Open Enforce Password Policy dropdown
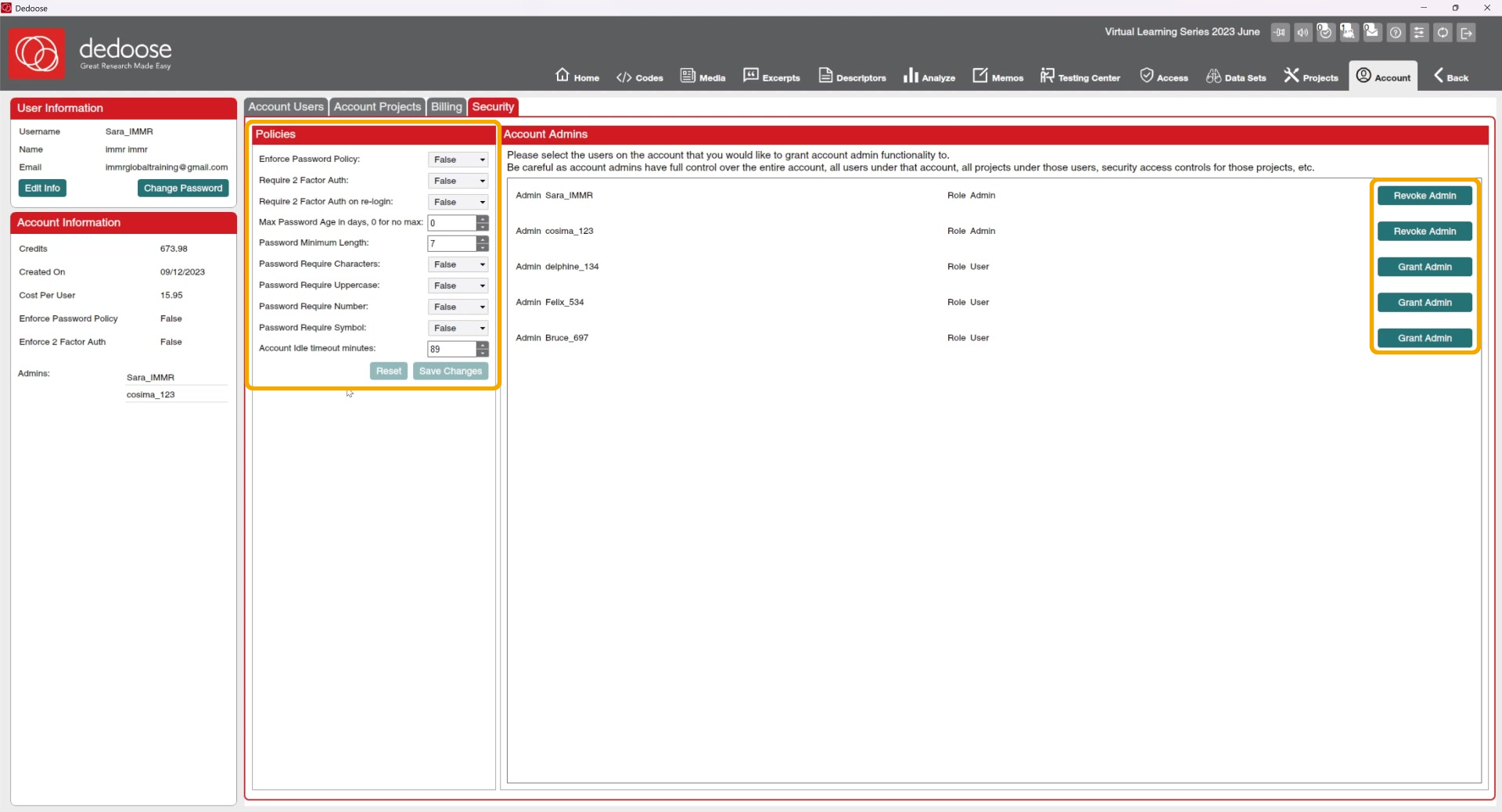The width and height of the screenshot is (1502, 812). tap(458, 160)
